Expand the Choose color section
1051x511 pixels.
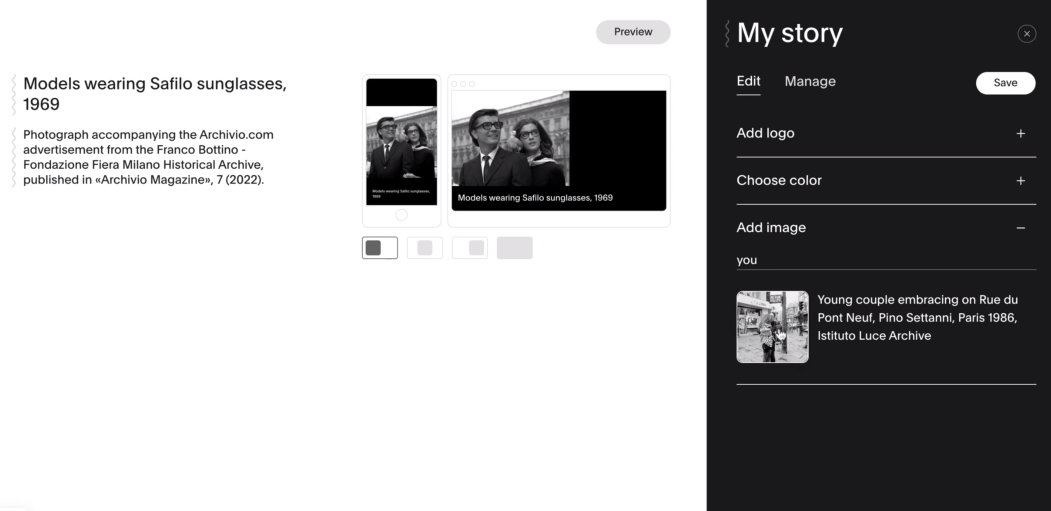(x=1020, y=180)
